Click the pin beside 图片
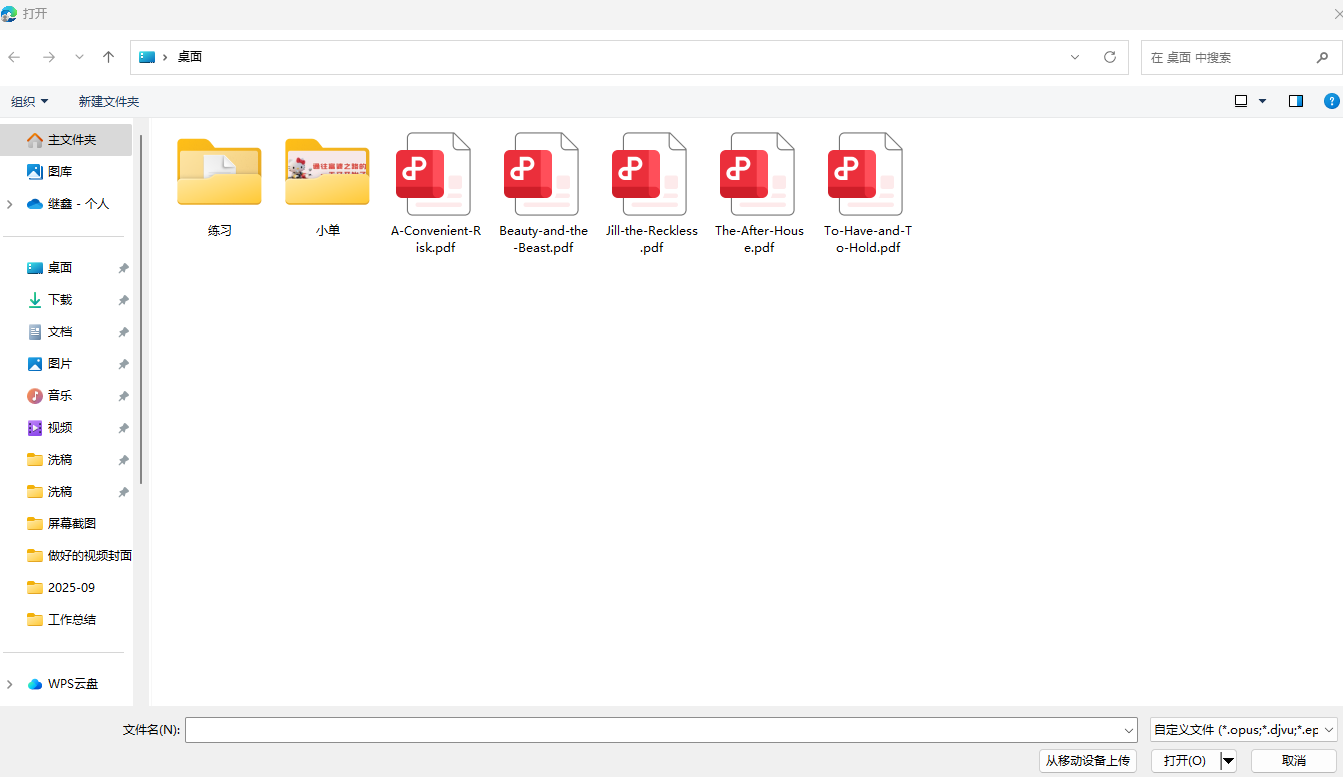The width and height of the screenshot is (1343, 777). (123, 364)
